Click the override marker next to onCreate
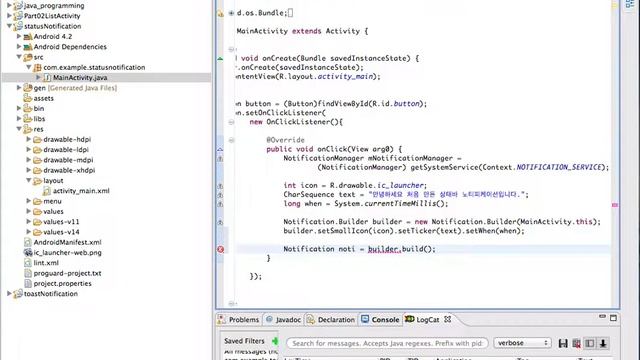 coord(220,59)
